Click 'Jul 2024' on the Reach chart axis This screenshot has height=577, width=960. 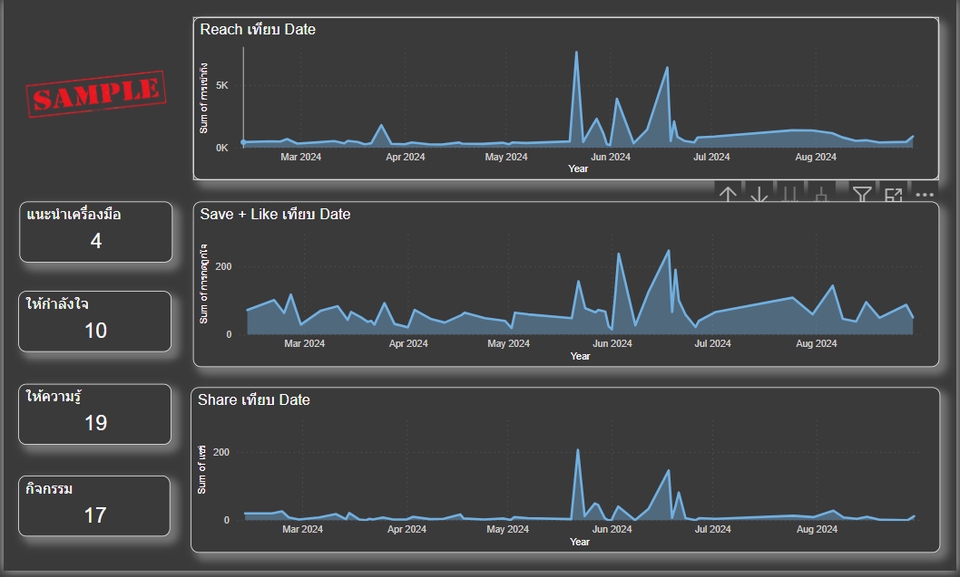711,157
